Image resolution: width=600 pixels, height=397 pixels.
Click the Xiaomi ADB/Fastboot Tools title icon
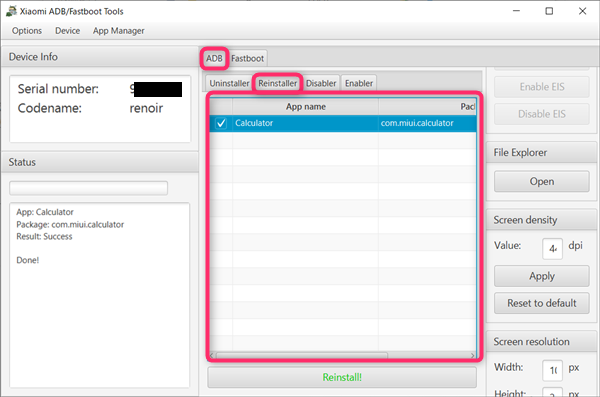coord(11,11)
